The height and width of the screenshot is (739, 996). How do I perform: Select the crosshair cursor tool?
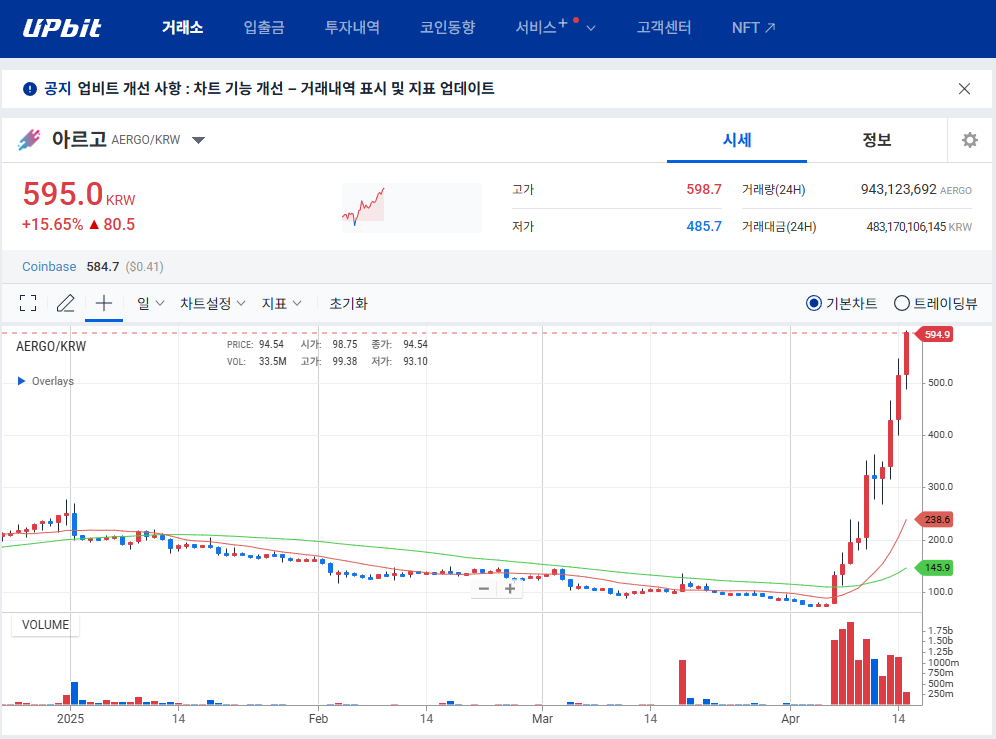[104, 303]
